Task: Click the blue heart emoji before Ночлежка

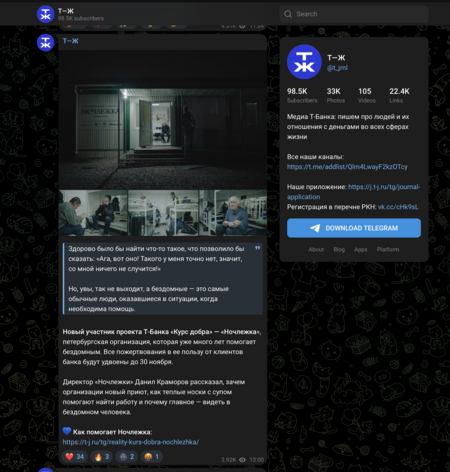Action: coord(67,431)
